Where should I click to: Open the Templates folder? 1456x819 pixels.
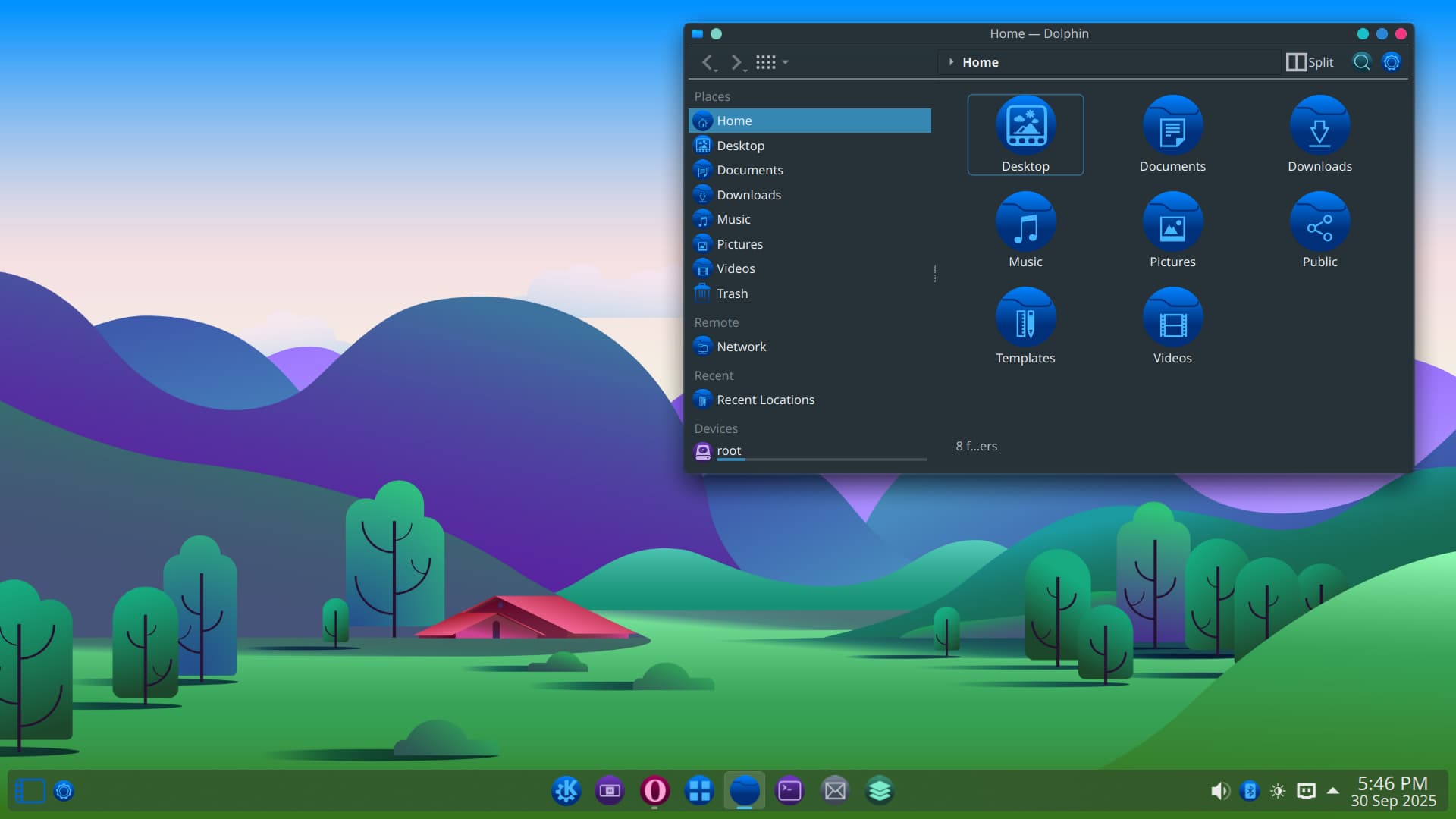click(x=1025, y=325)
